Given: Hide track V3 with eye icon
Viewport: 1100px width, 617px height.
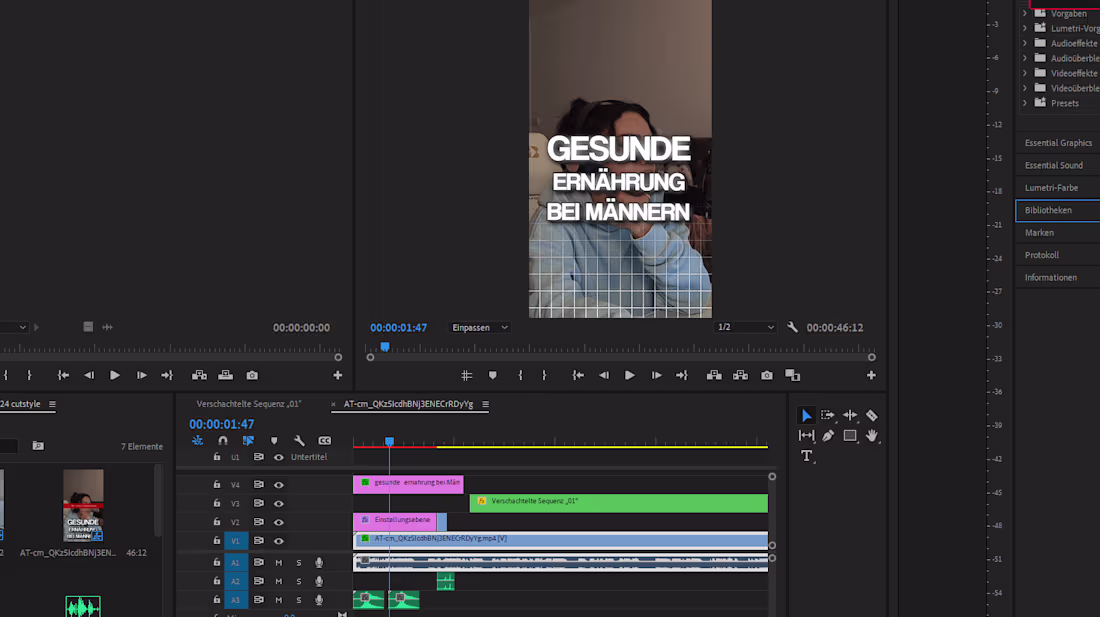Looking at the screenshot, I should [x=279, y=503].
